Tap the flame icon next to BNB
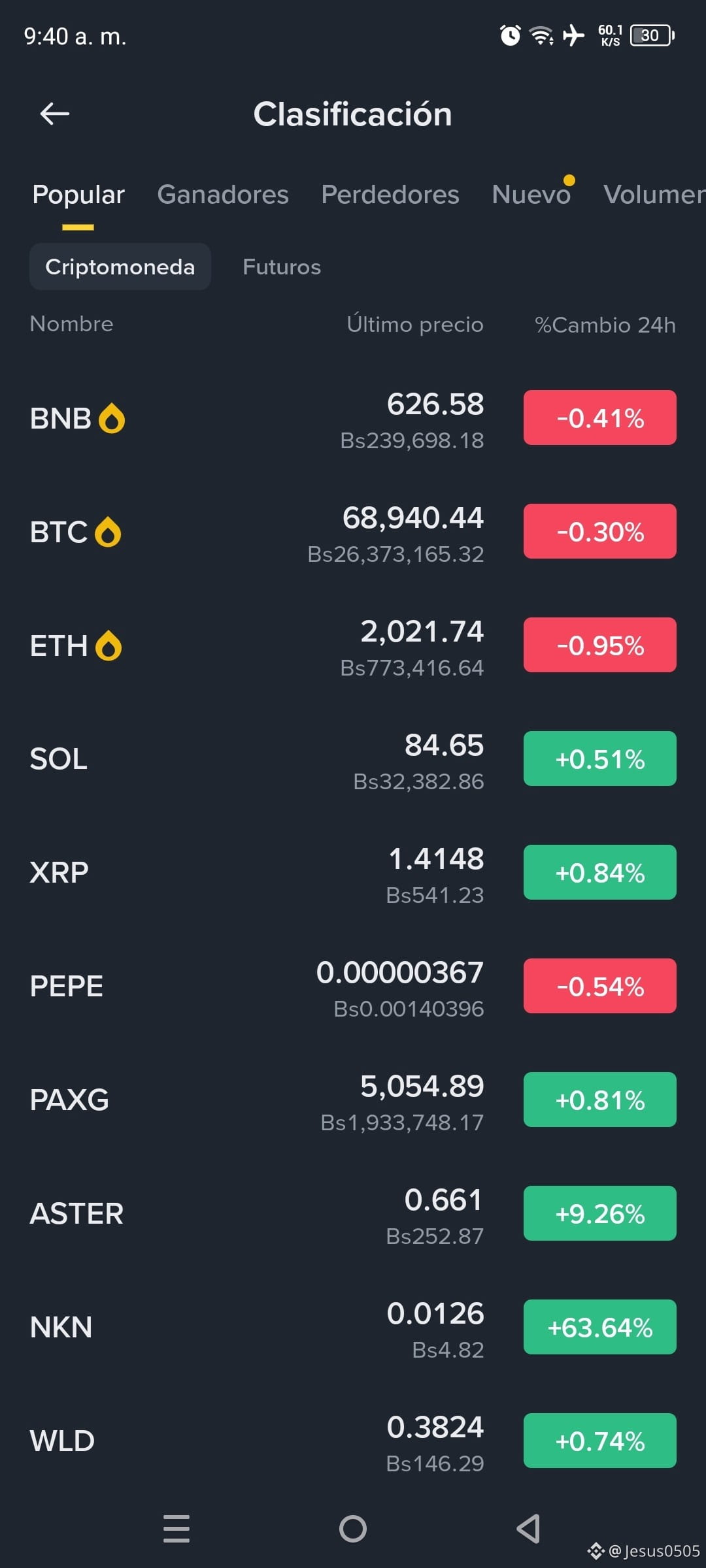 [112, 418]
